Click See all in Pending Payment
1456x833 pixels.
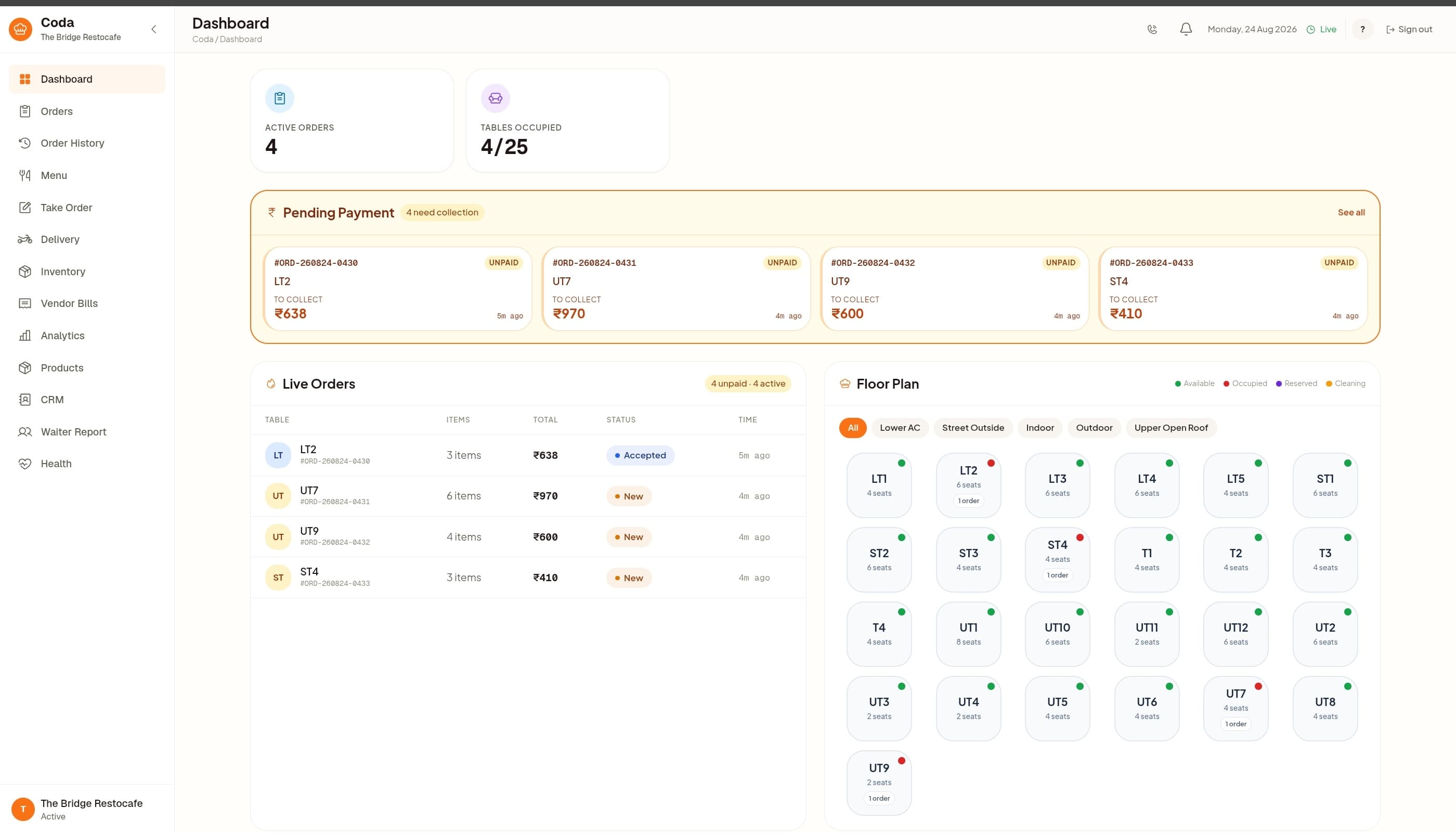tap(1351, 212)
